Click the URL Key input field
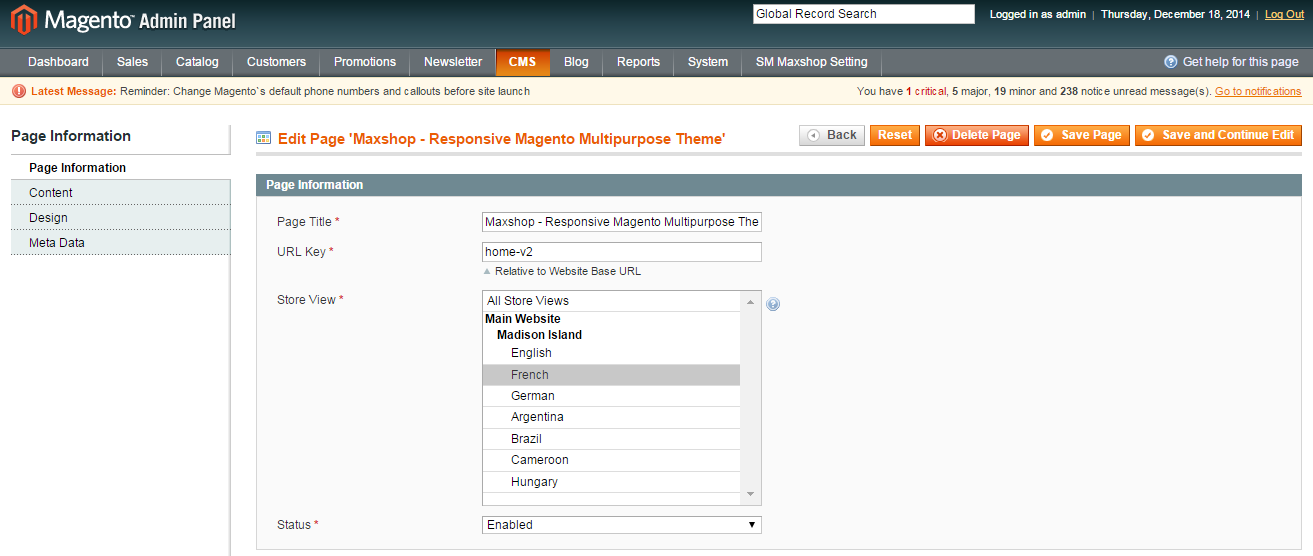 pyautogui.click(x=622, y=252)
